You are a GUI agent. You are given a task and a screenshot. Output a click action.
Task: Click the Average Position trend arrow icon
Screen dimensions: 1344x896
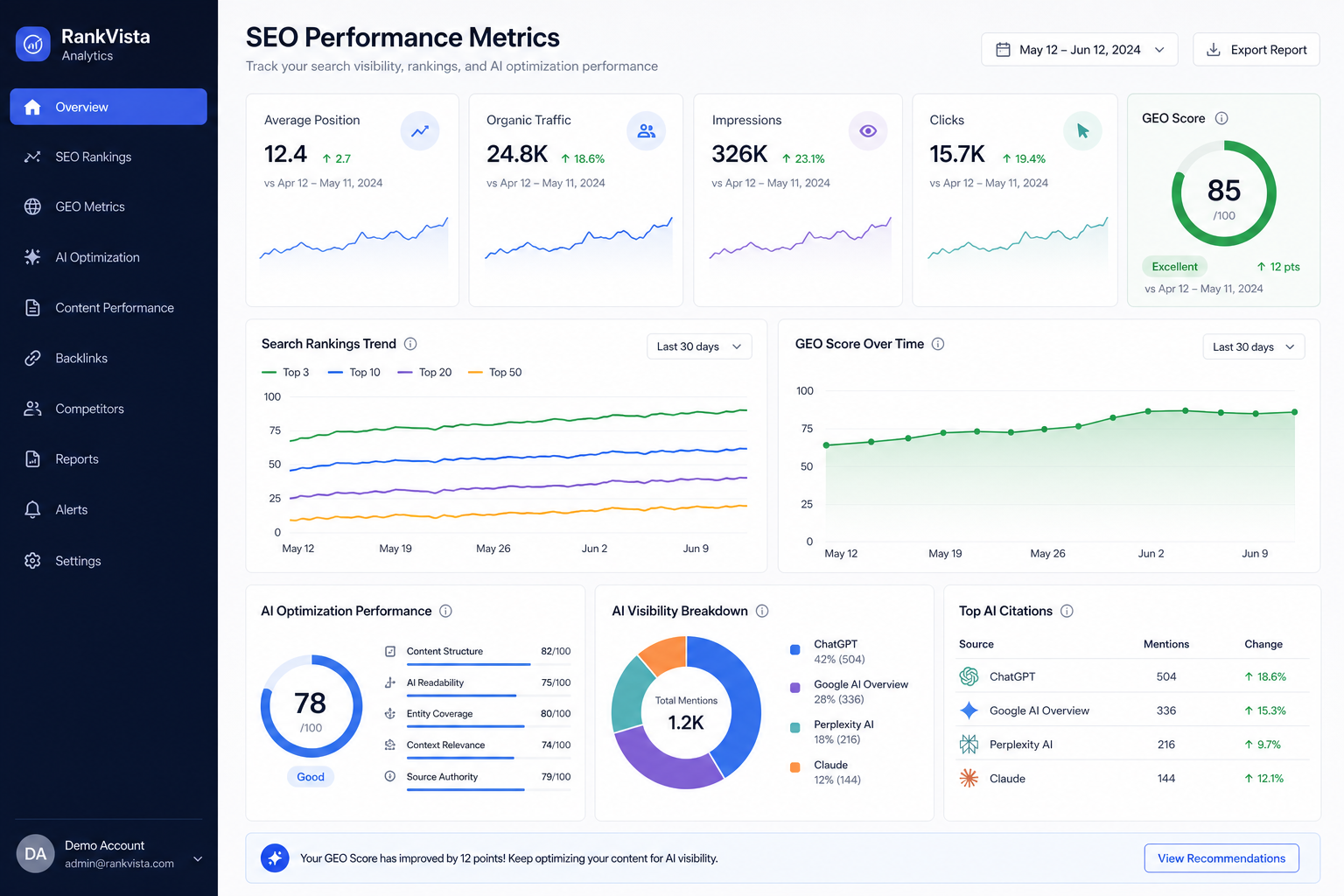click(x=420, y=131)
